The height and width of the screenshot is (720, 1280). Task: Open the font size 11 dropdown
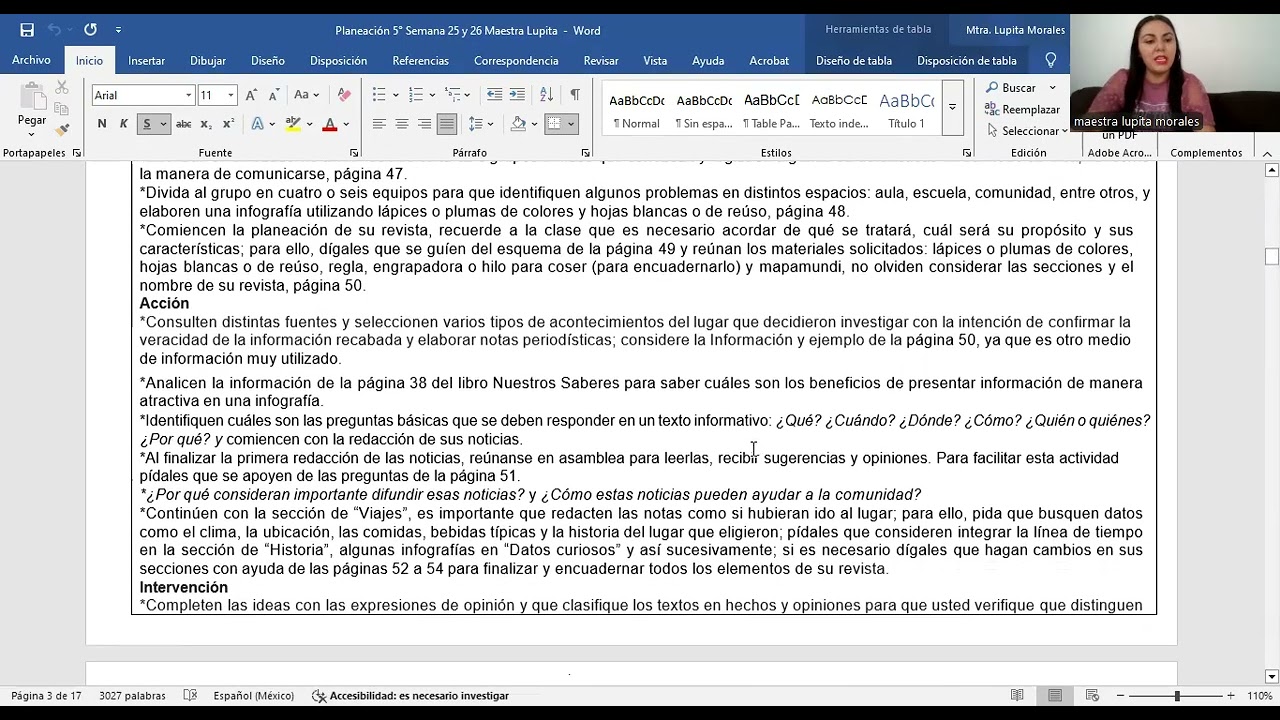[x=231, y=95]
